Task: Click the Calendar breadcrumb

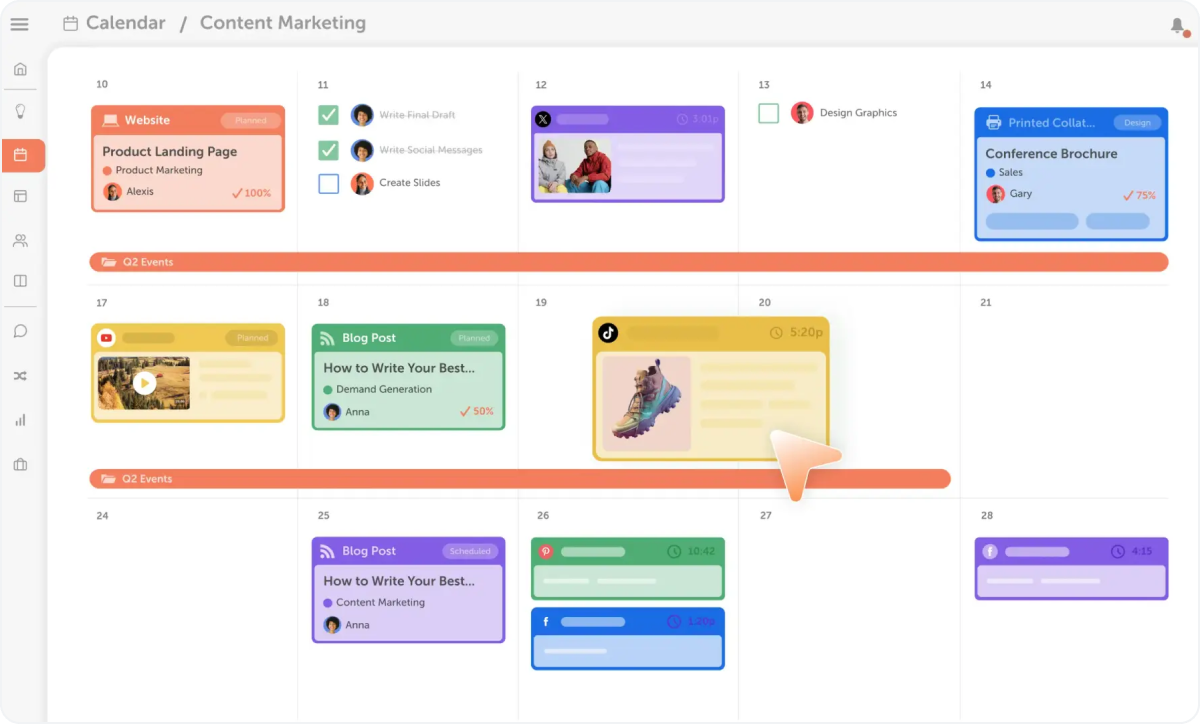Action: tap(125, 23)
